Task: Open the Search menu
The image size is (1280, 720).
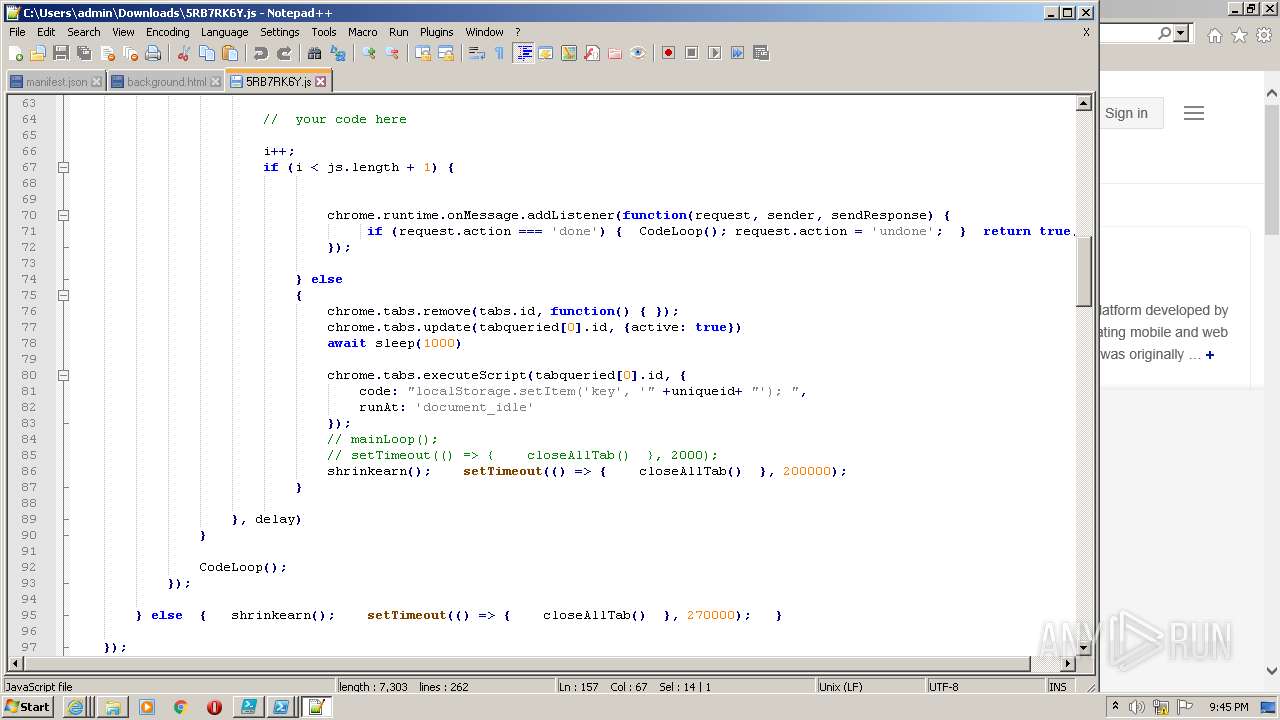Action: click(84, 32)
